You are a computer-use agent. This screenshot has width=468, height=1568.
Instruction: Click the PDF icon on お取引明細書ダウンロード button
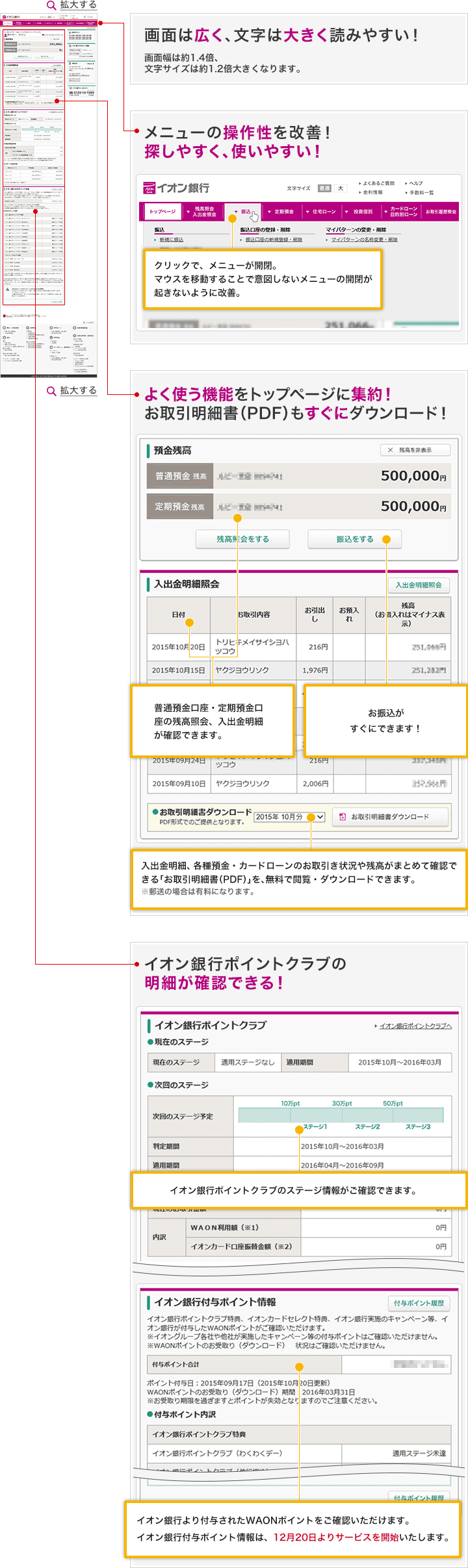(x=343, y=817)
